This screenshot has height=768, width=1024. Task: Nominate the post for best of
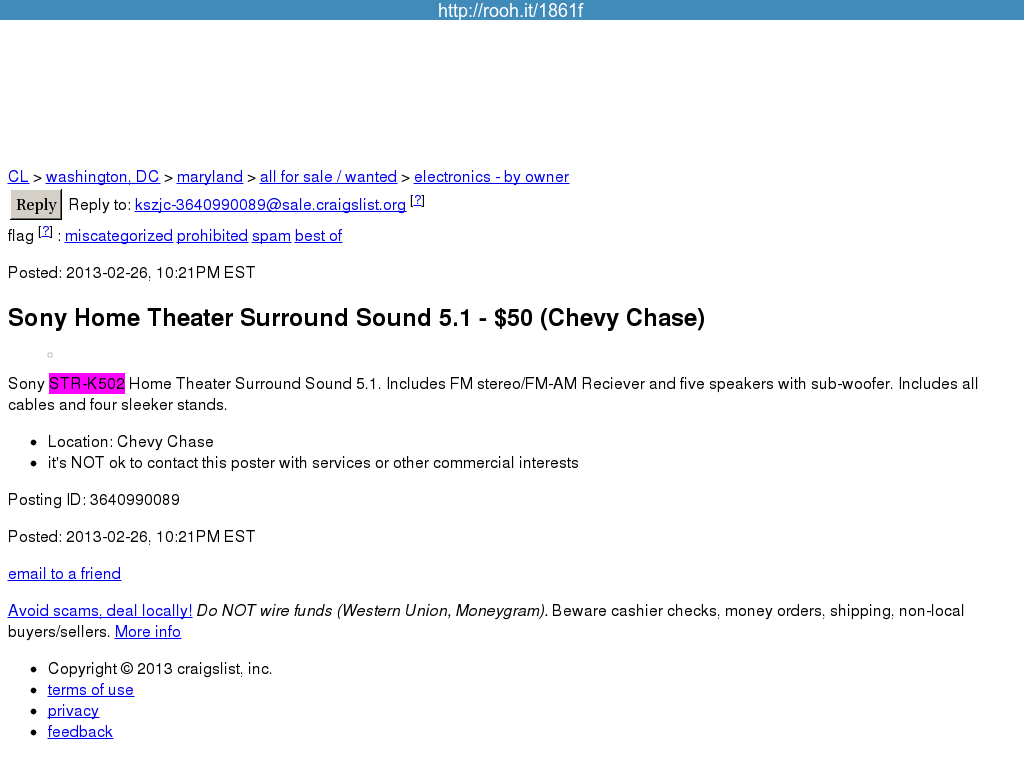[x=318, y=236]
